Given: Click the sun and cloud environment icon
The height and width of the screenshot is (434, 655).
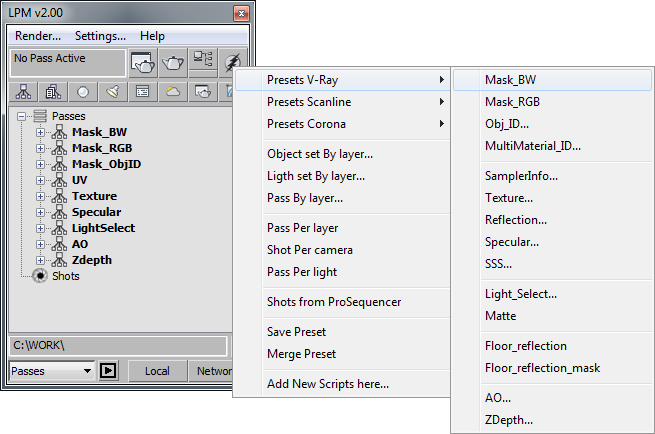Looking at the screenshot, I should coord(173,92).
